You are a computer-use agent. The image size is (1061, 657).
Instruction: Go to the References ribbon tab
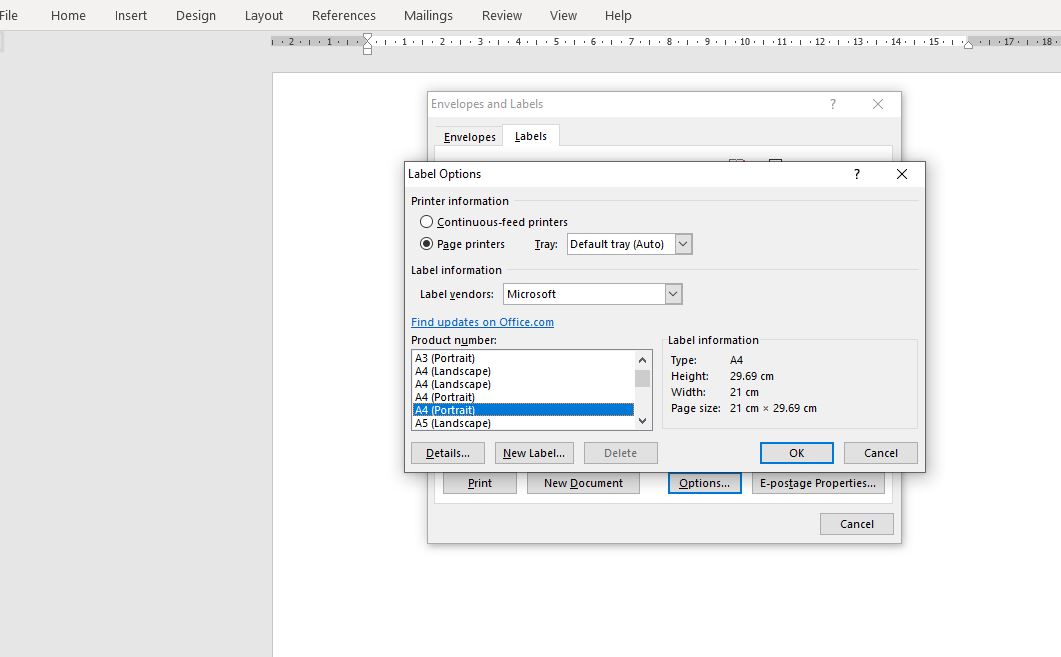[x=344, y=15]
